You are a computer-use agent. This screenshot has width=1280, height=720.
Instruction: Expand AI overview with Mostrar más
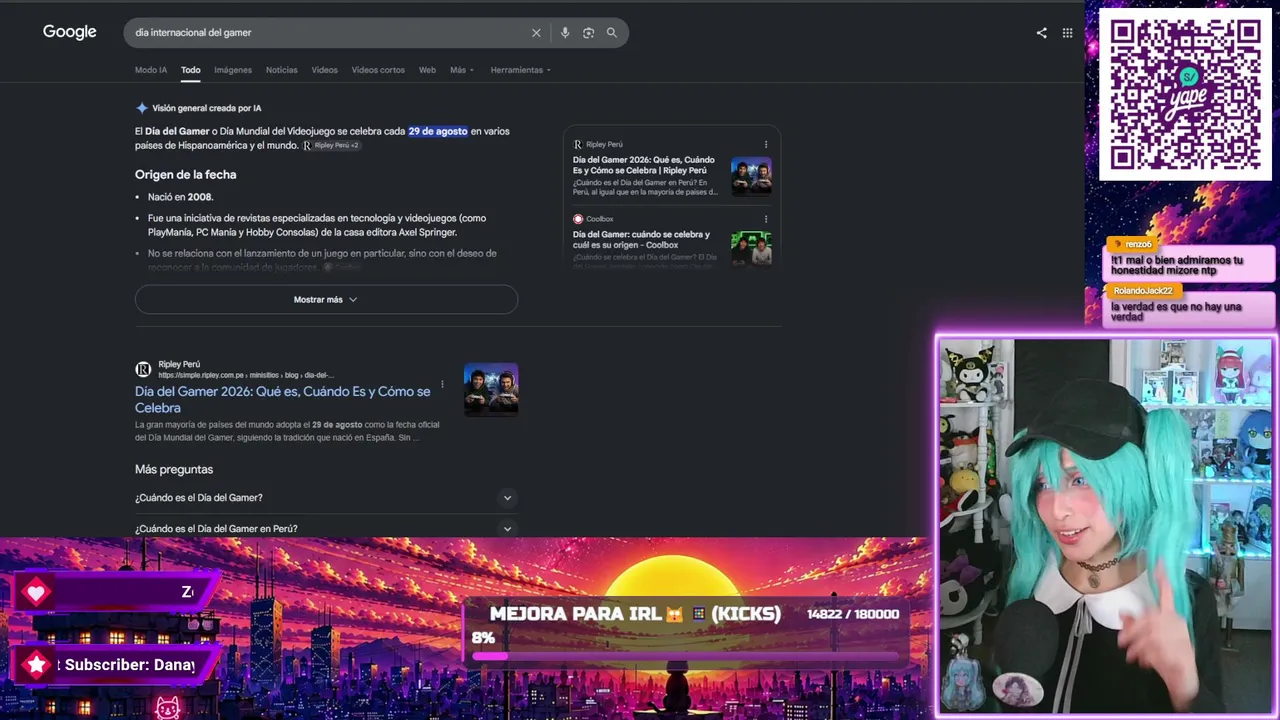coord(326,300)
